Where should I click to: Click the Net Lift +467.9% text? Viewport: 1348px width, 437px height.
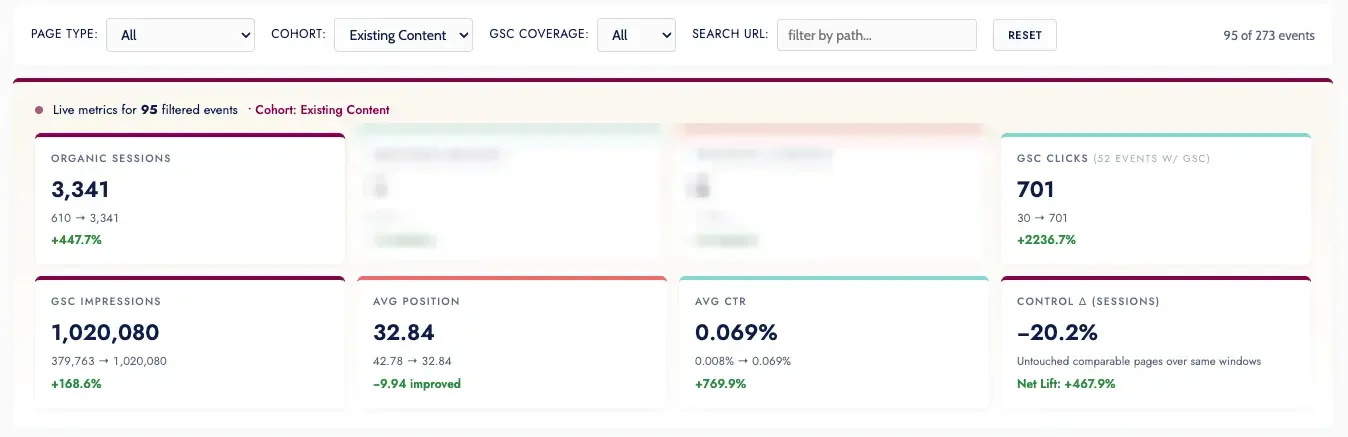1066,383
